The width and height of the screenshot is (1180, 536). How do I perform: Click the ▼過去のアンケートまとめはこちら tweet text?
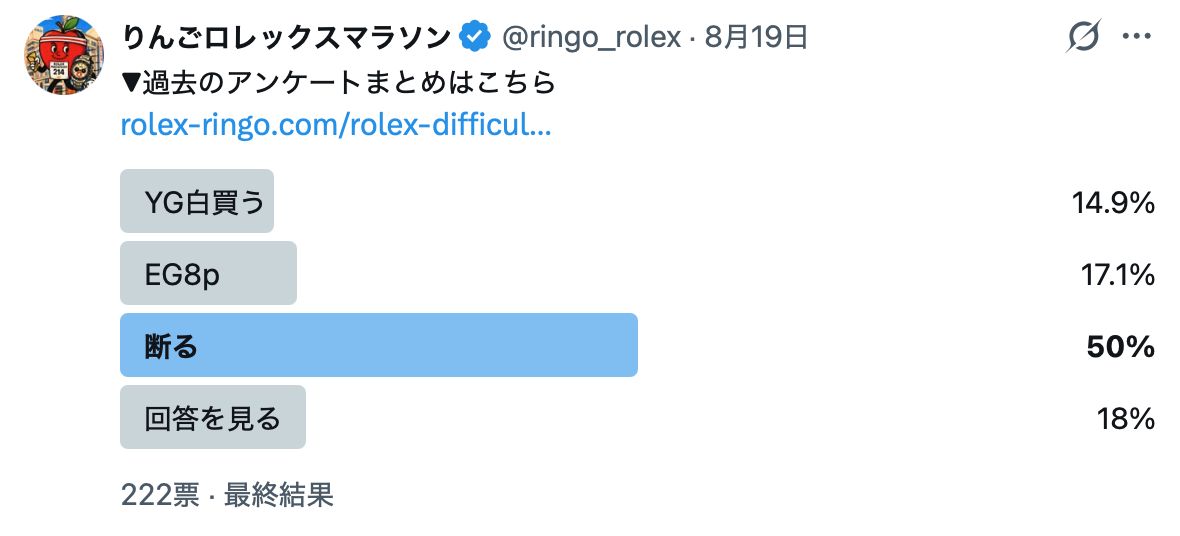point(338,83)
